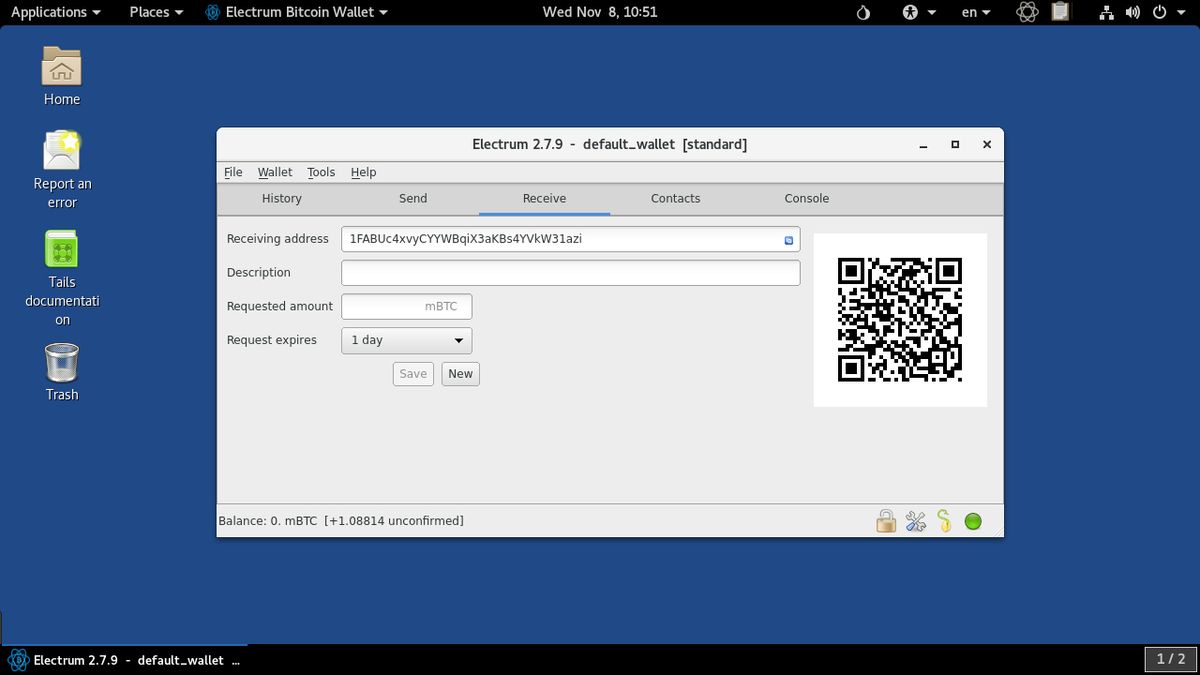The height and width of the screenshot is (675, 1200).
Task: Click inside the Description input field
Action: point(570,272)
